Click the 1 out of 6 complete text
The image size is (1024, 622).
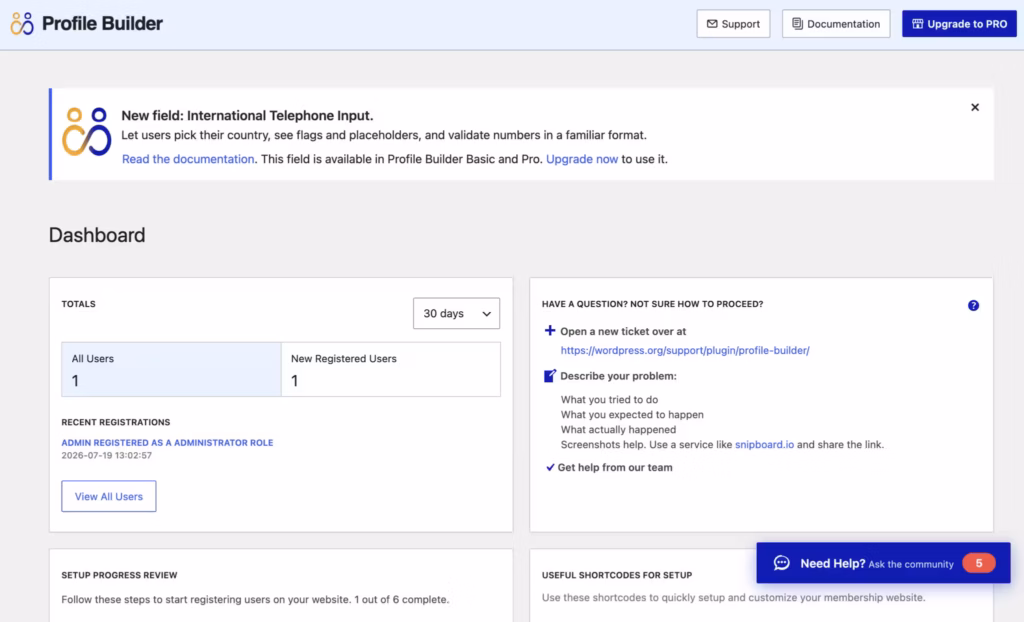(402, 599)
